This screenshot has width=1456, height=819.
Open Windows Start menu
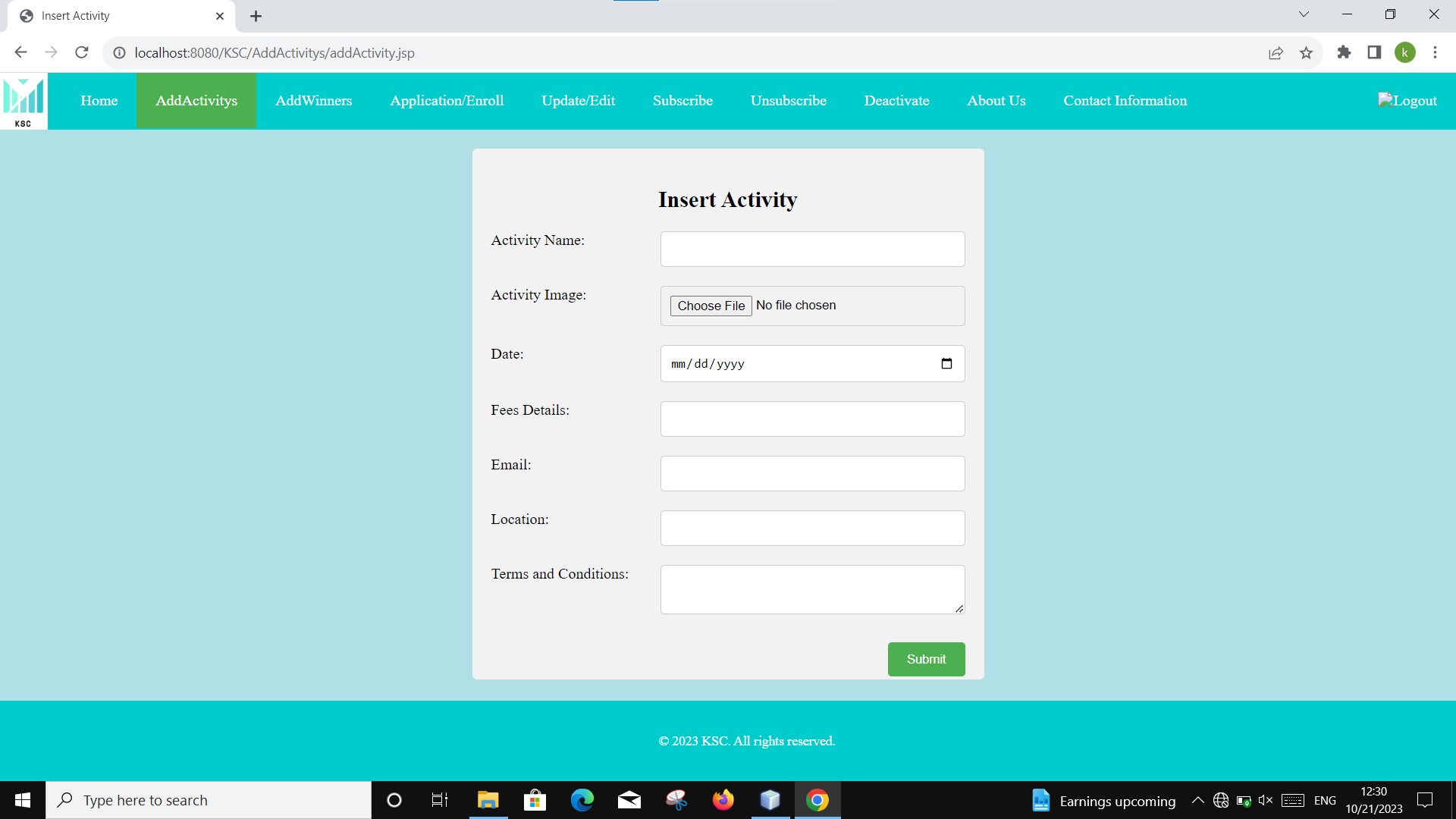click(x=23, y=800)
